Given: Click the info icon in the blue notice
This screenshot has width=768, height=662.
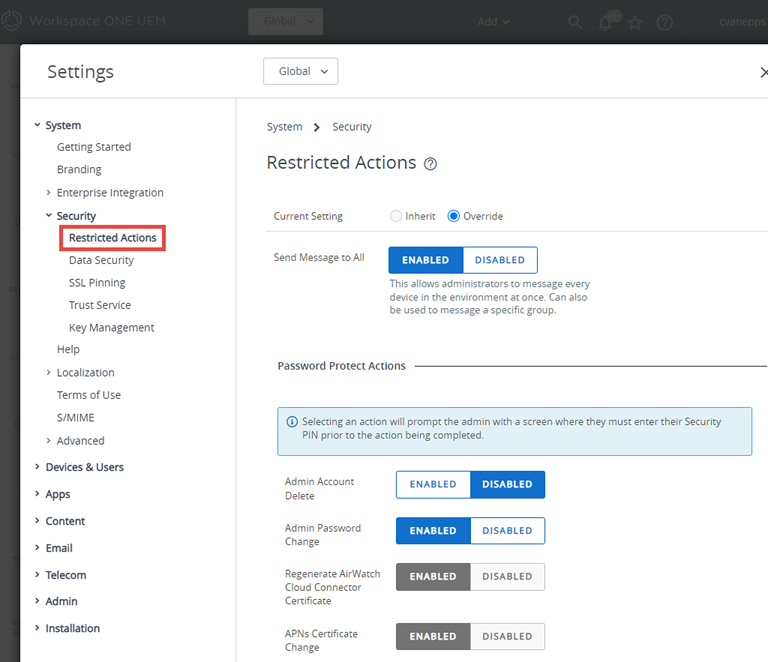Looking at the screenshot, I should coord(292,422).
